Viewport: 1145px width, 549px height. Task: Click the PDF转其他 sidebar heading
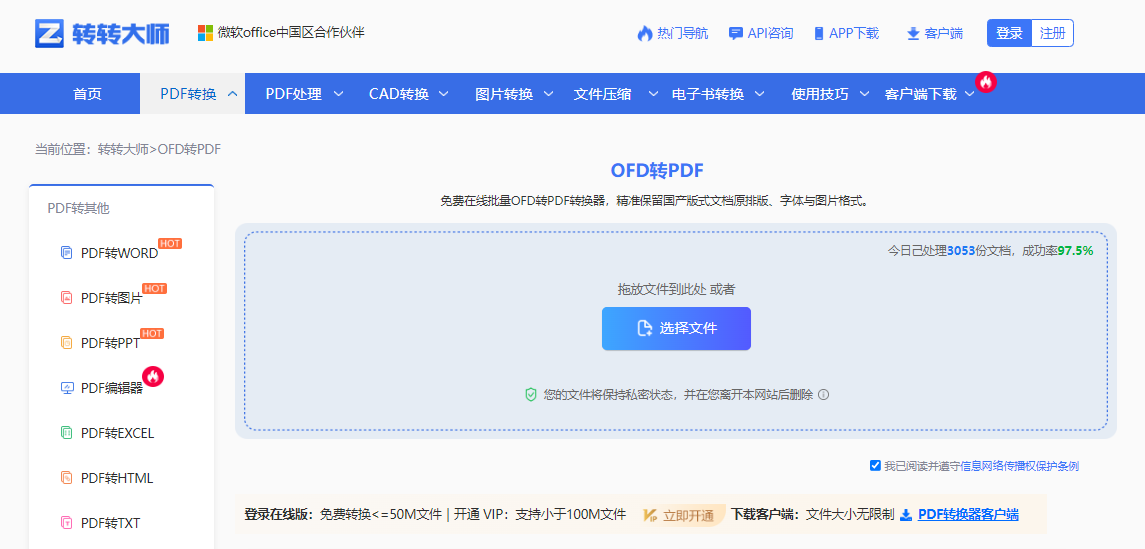pos(78,208)
